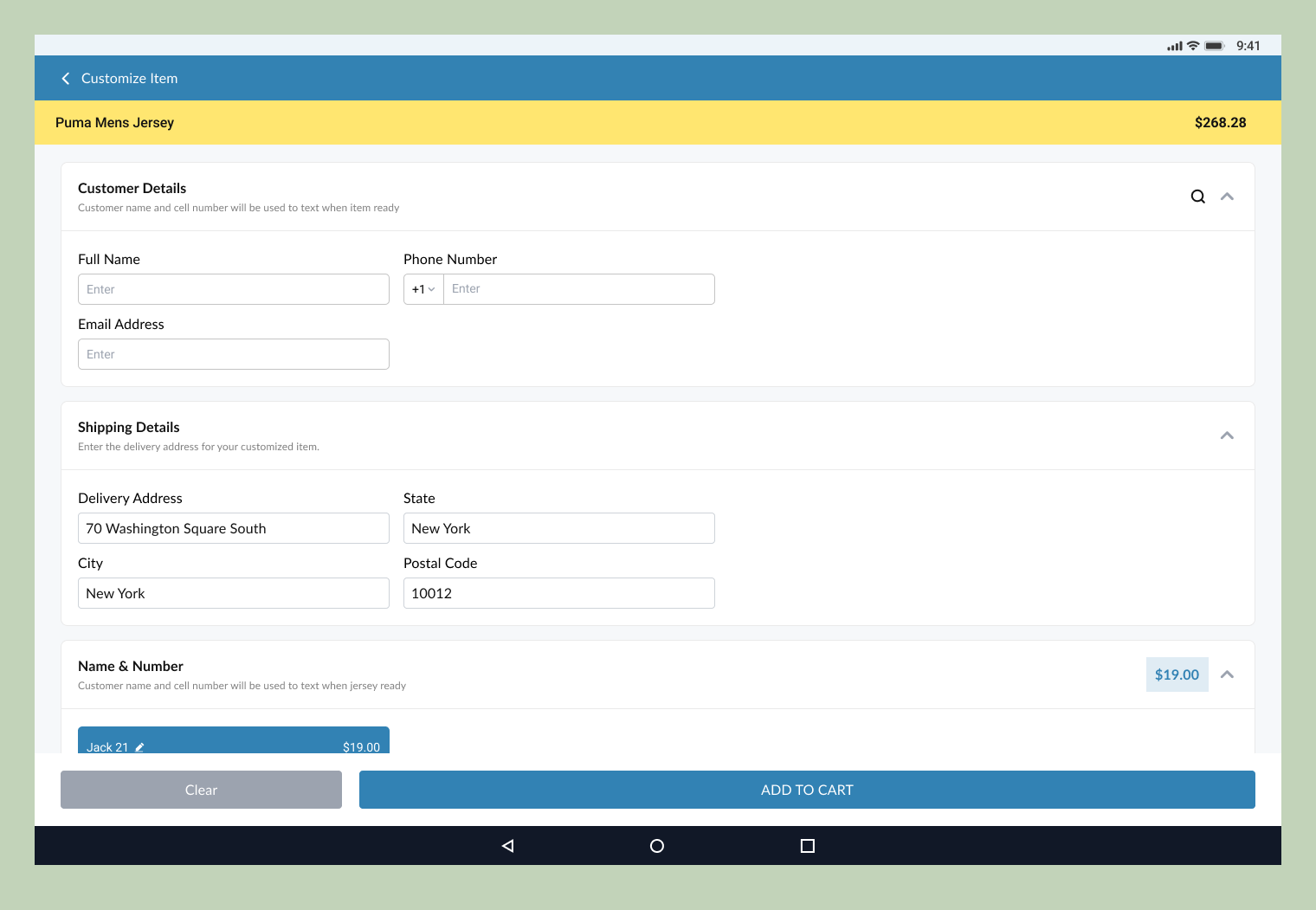This screenshot has height=910, width=1316.
Task: Click the Clear button
Action: [x=201, y=790]
